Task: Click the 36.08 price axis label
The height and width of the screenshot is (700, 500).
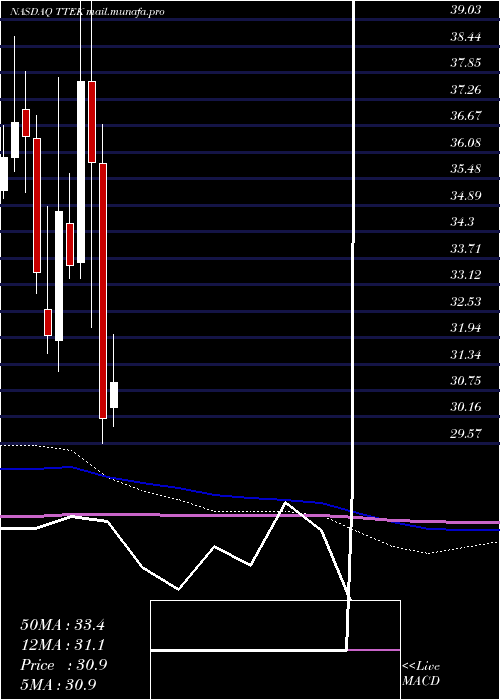Action: (x=466, y=143)
